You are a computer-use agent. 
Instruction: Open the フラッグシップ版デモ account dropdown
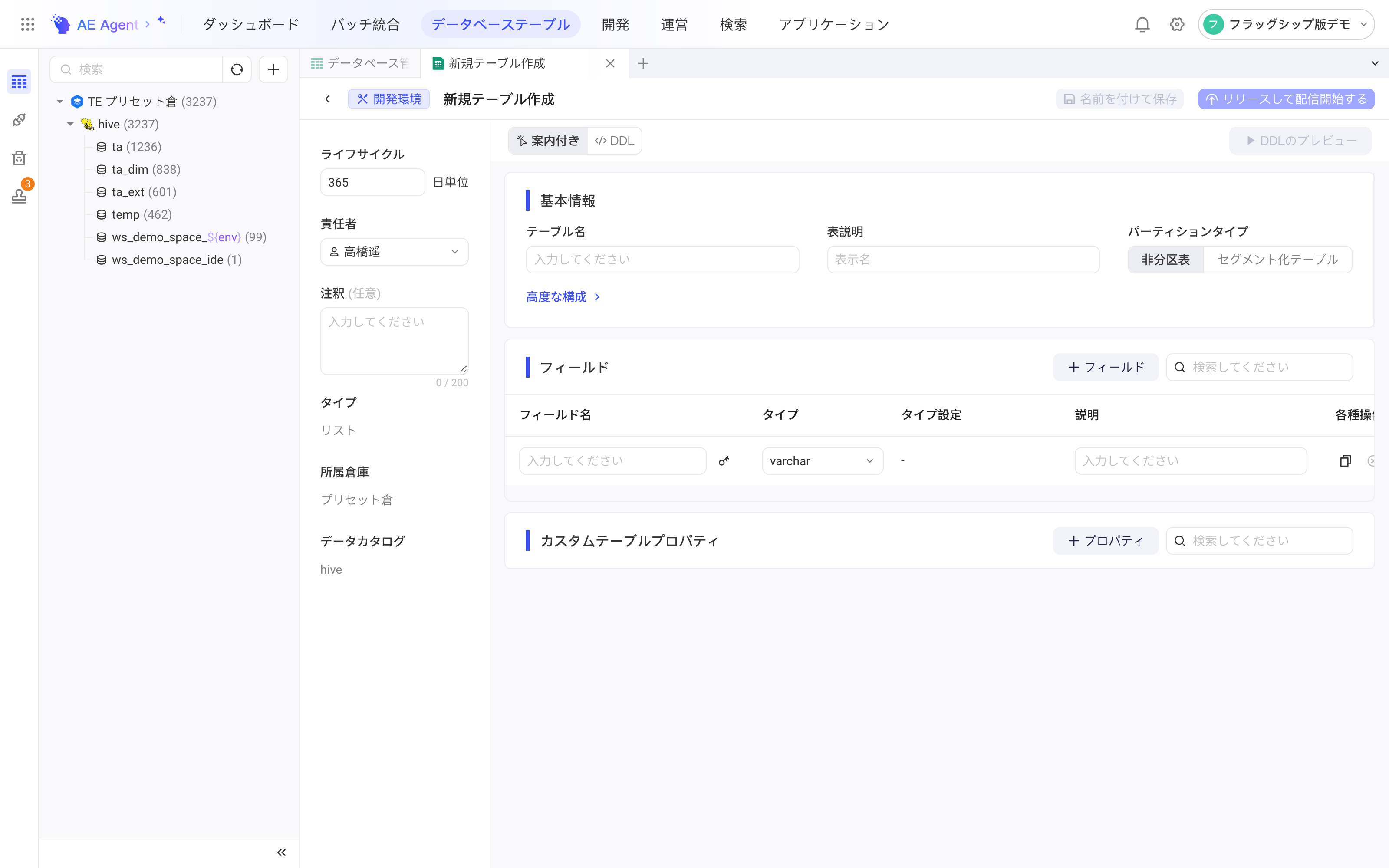pyautogui.click(x=1286, y=24)
